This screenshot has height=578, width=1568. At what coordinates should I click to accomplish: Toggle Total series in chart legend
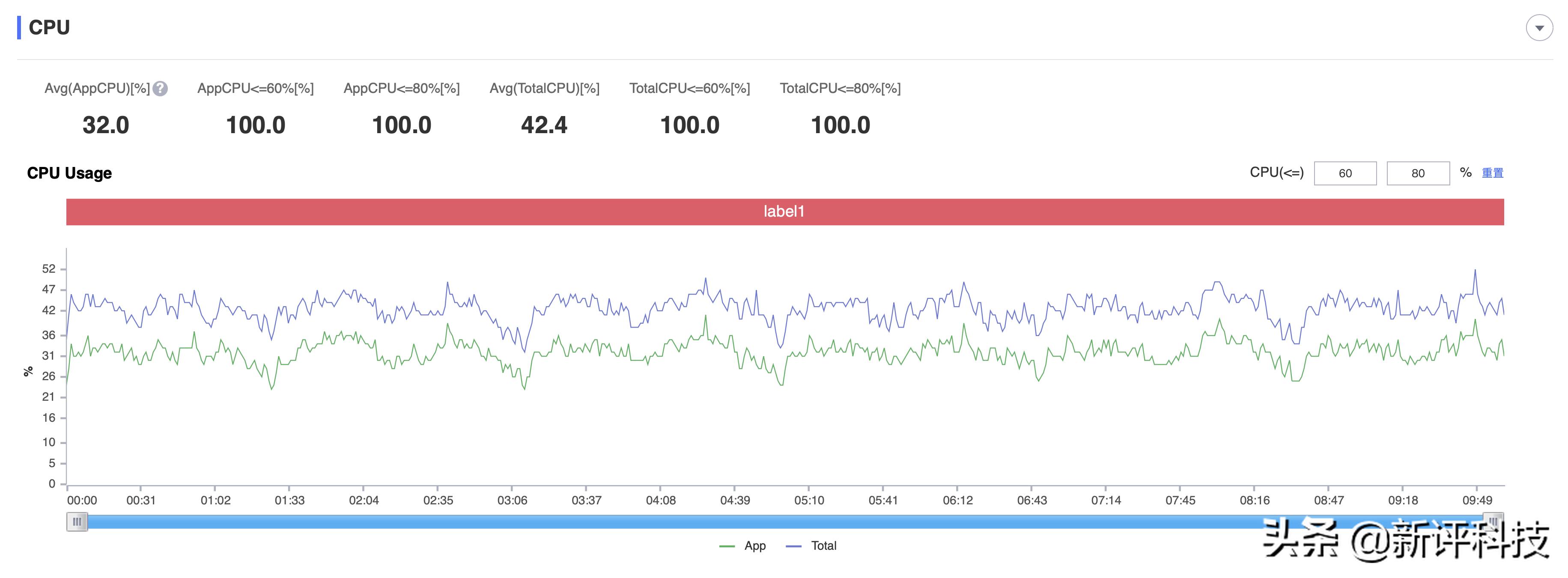[x=823, y=546]
